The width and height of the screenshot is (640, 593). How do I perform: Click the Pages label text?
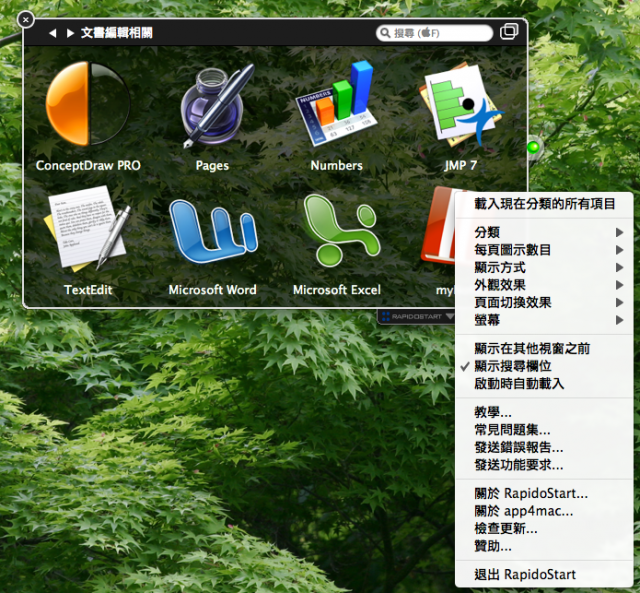click(x=212, y=166)
